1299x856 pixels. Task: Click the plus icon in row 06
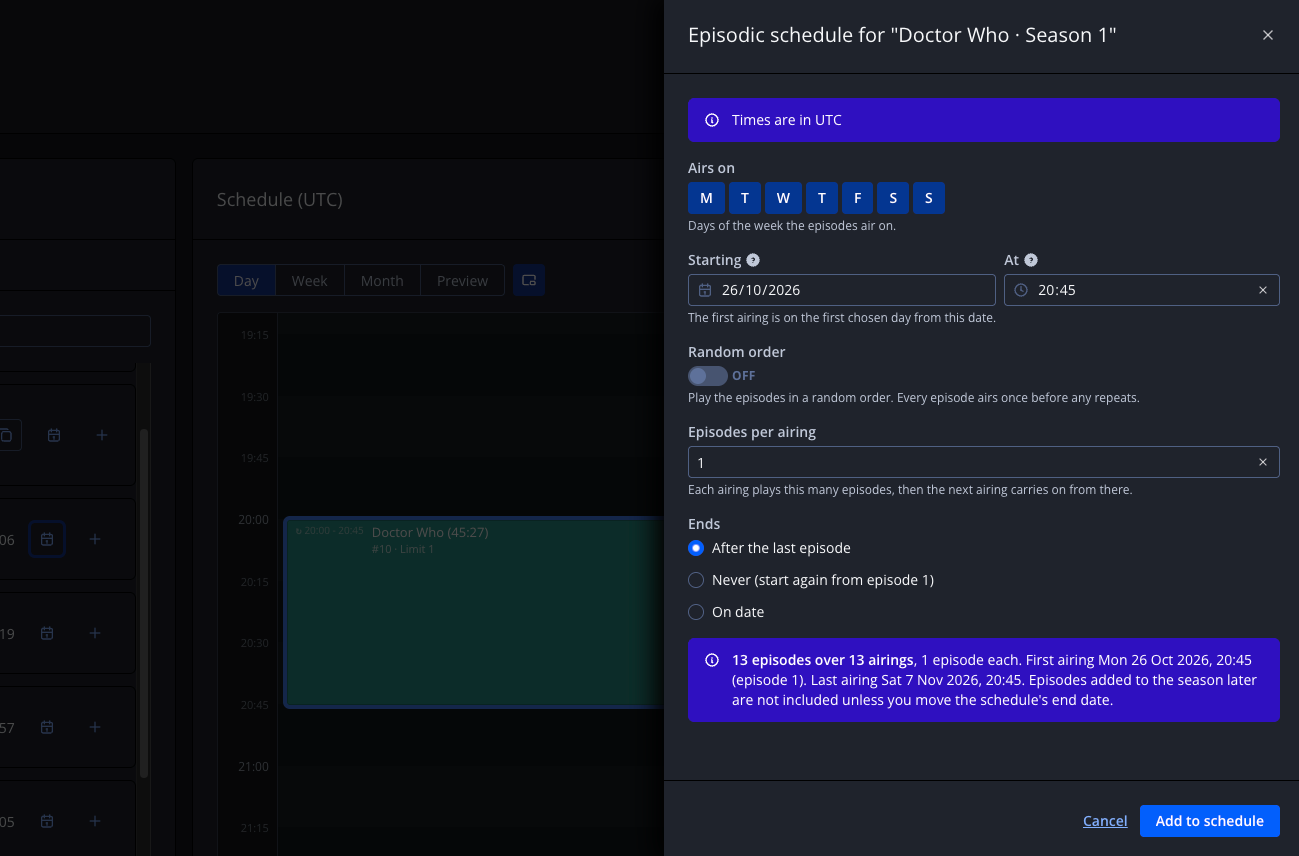tap(95, 539)
